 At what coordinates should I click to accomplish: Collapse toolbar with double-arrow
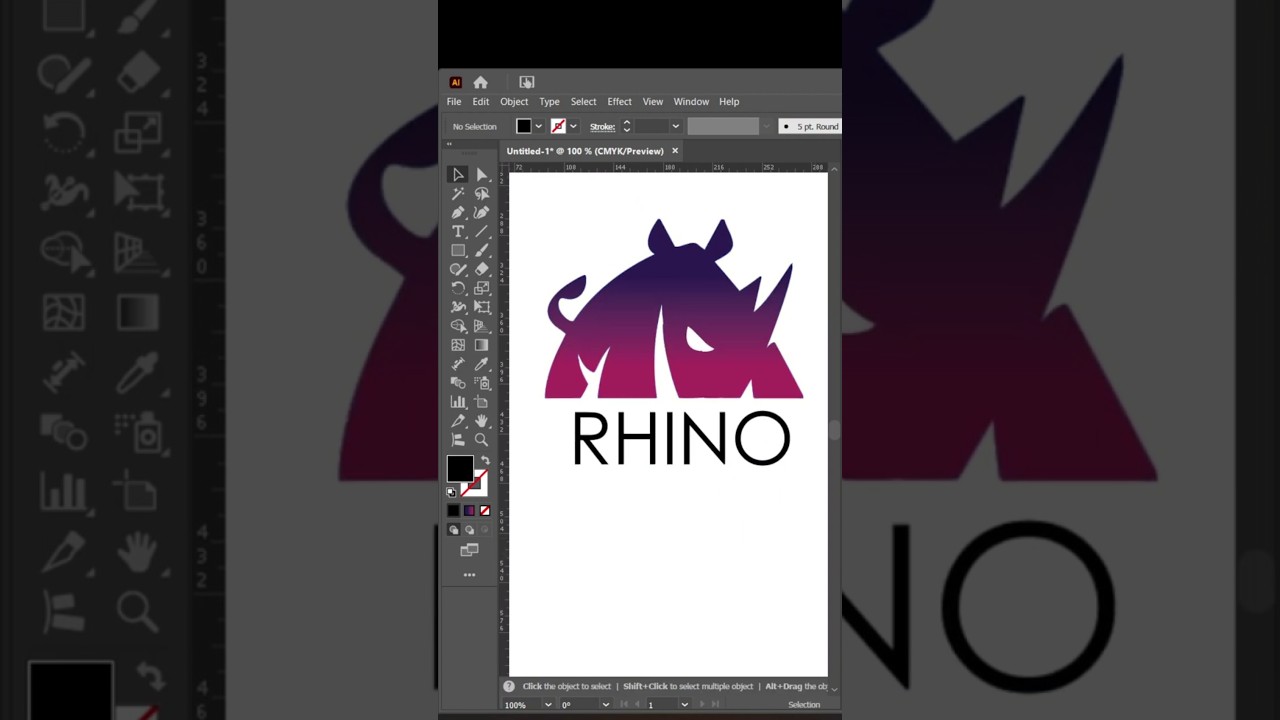click(449, 144)
